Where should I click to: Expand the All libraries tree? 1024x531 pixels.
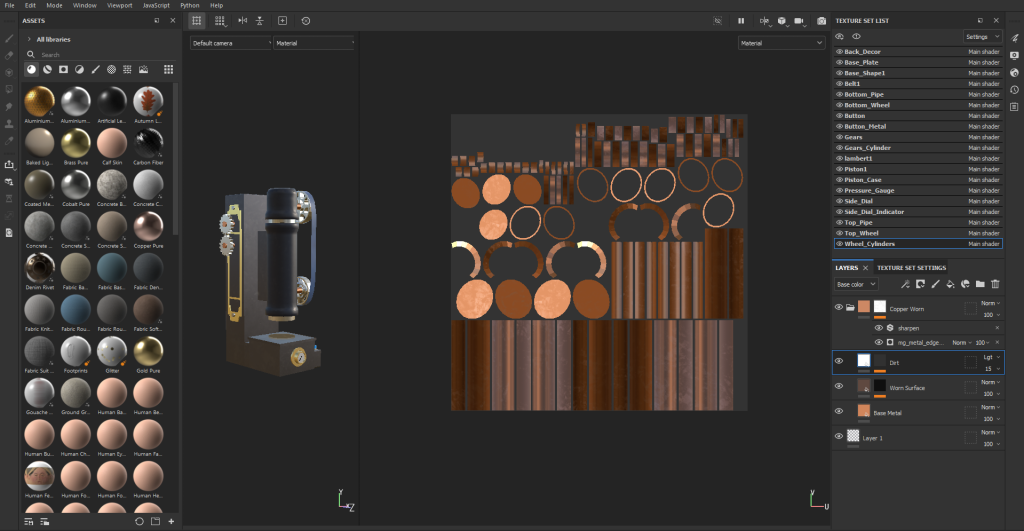(29, 39)
